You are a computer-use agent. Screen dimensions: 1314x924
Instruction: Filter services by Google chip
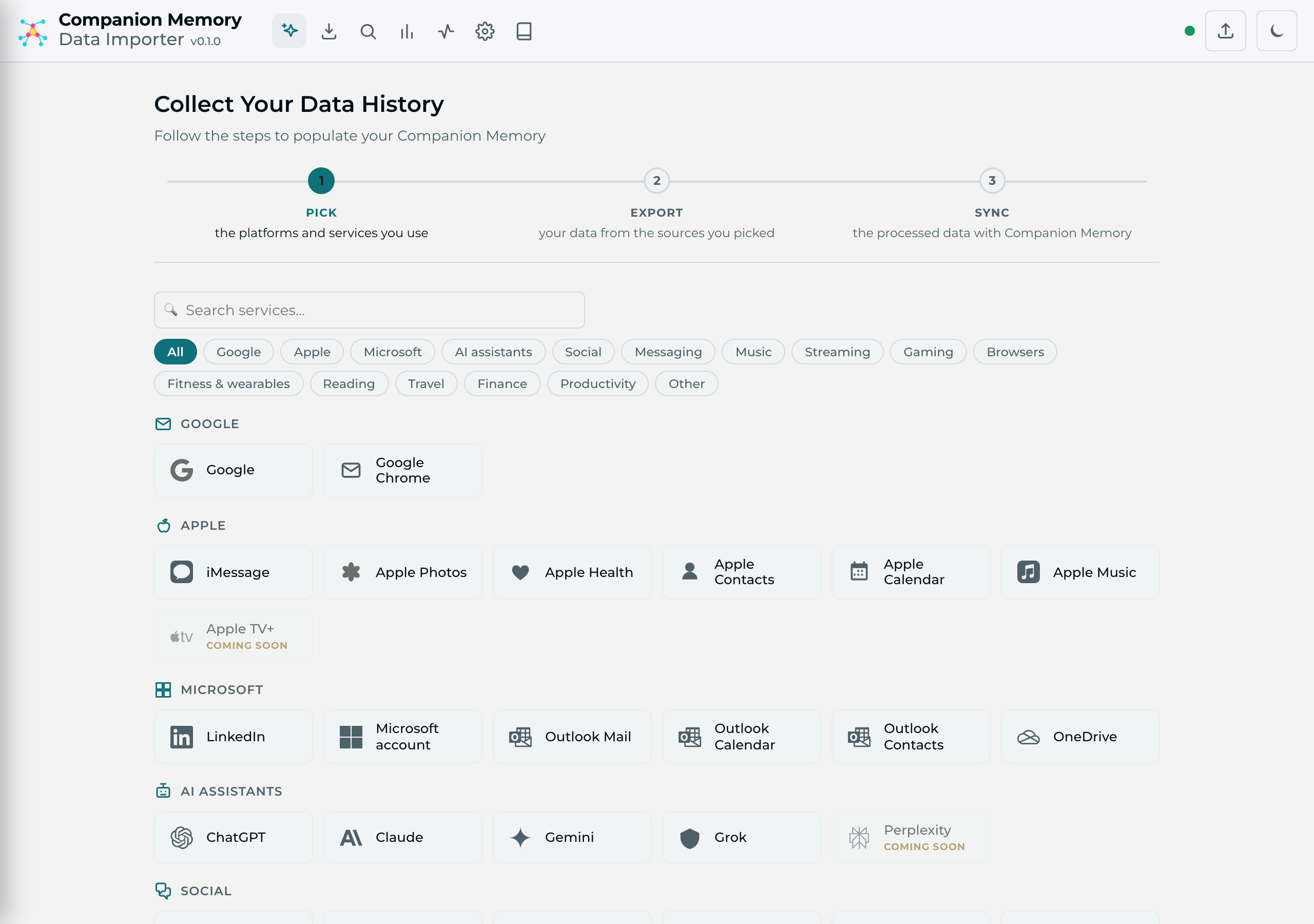click(239, 352)
